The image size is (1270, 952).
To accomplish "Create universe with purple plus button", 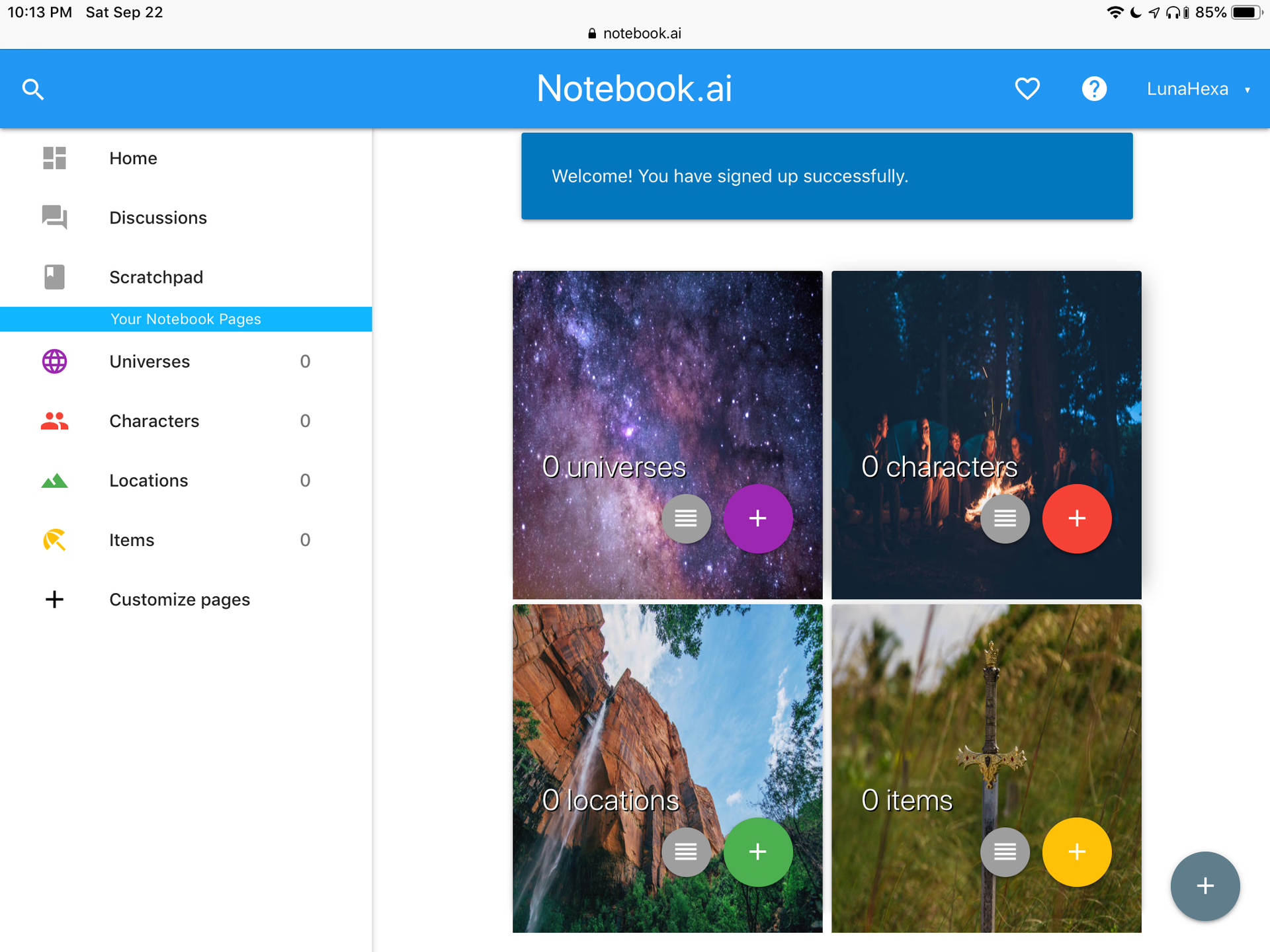I will tap(758, 518).
